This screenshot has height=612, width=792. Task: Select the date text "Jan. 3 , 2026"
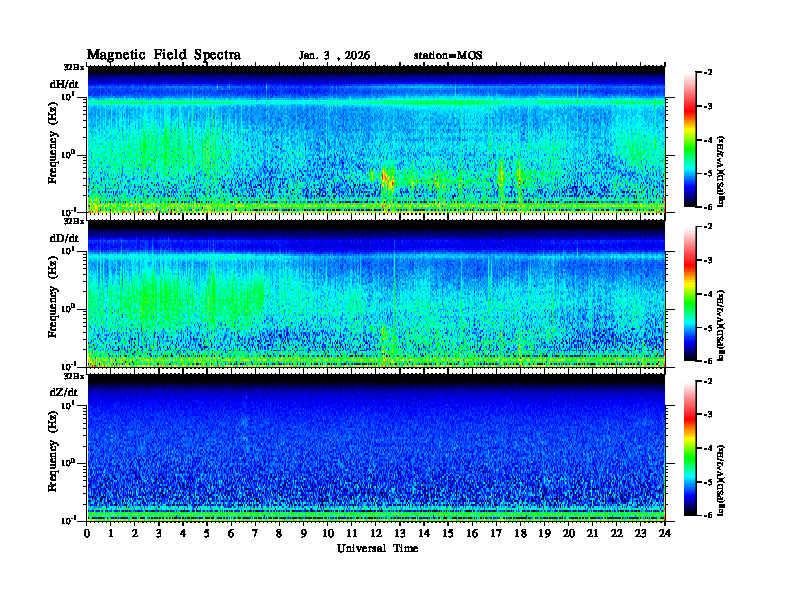(334, 56)
